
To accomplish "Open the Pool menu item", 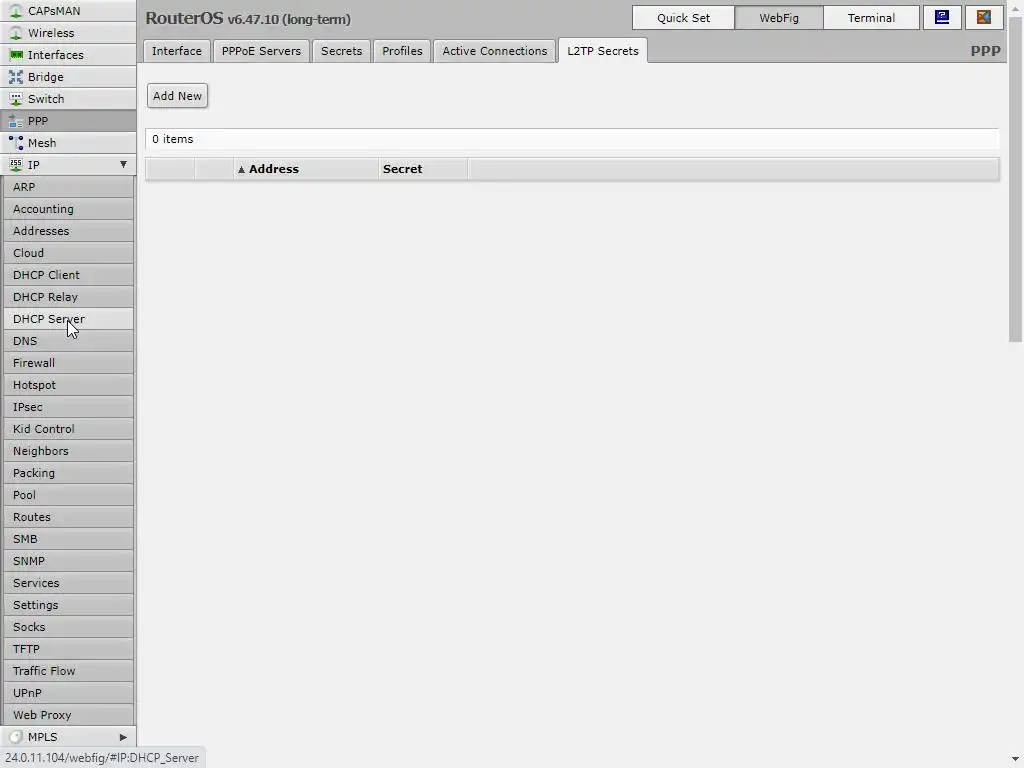I will click(69, 494).
